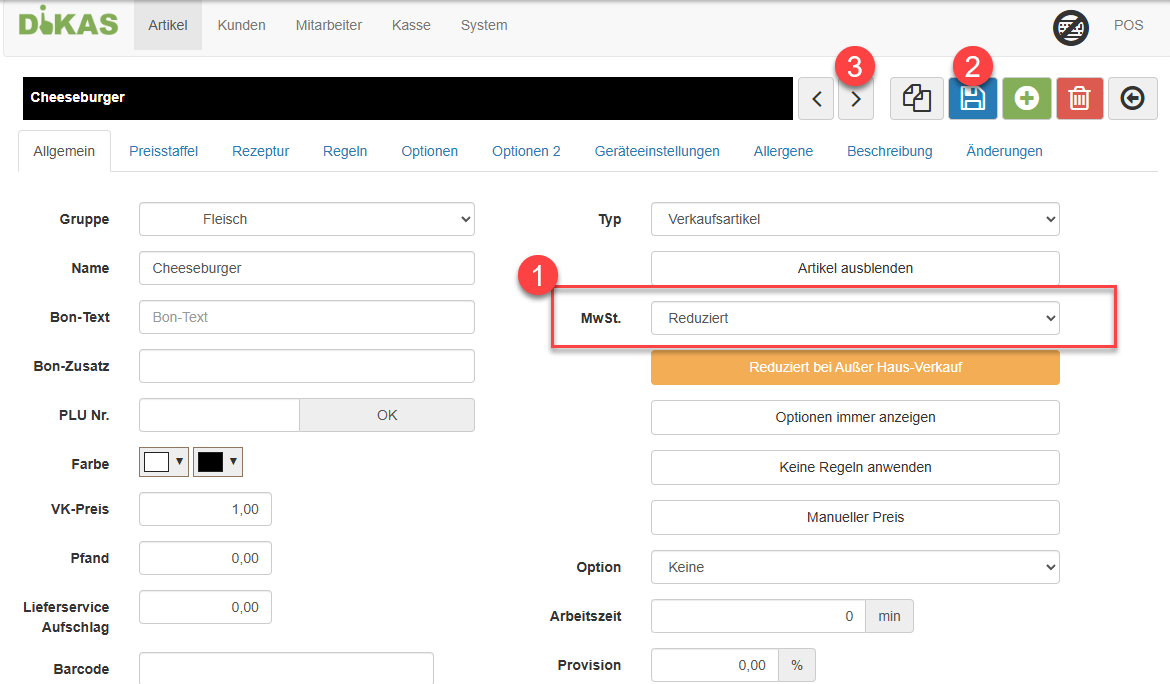1170x684 pixels.
Task: Click the DiKAS logo
Action: coord(68,24)
